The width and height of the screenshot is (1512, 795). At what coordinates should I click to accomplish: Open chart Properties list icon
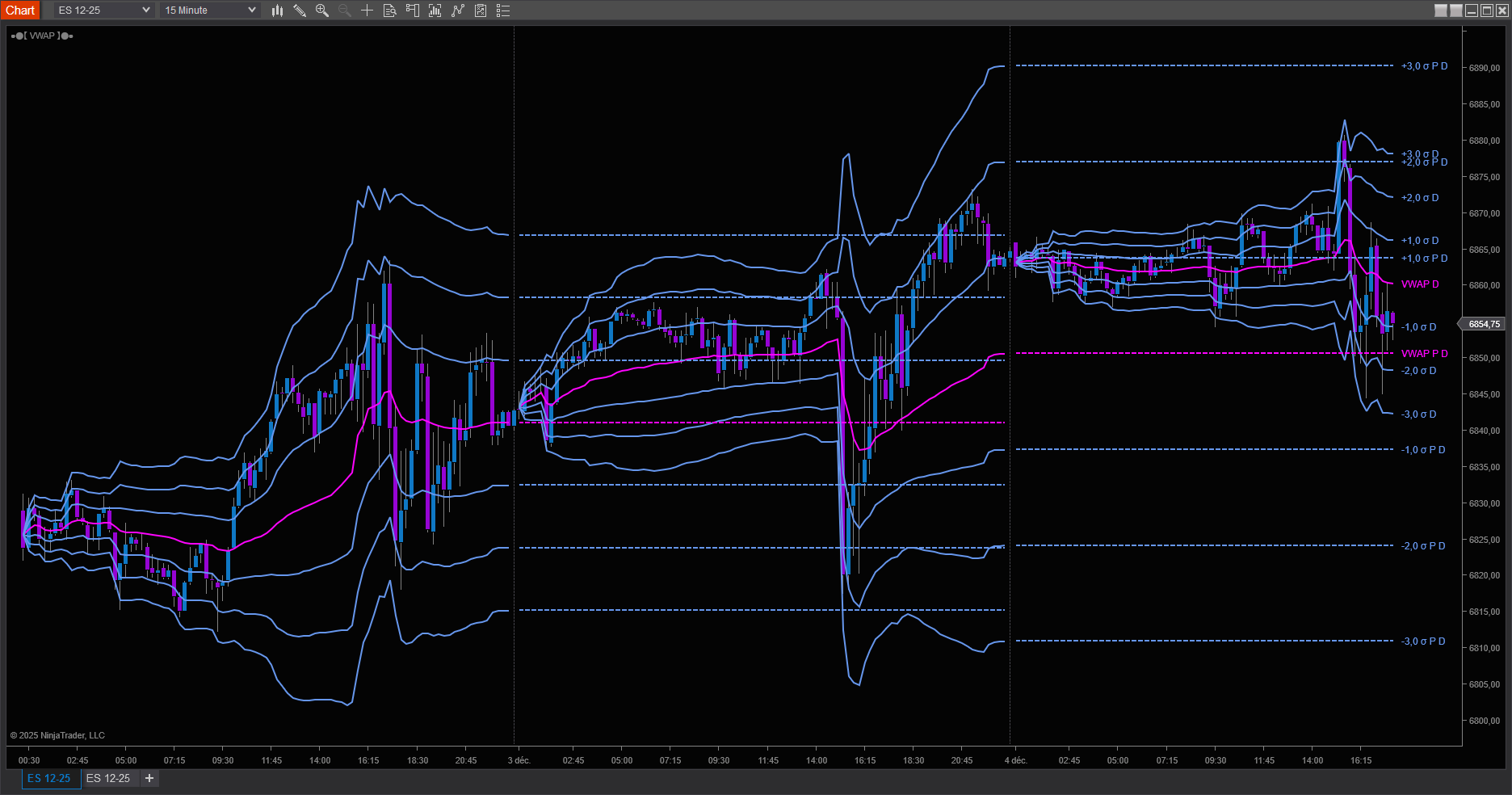click(503, 11)
